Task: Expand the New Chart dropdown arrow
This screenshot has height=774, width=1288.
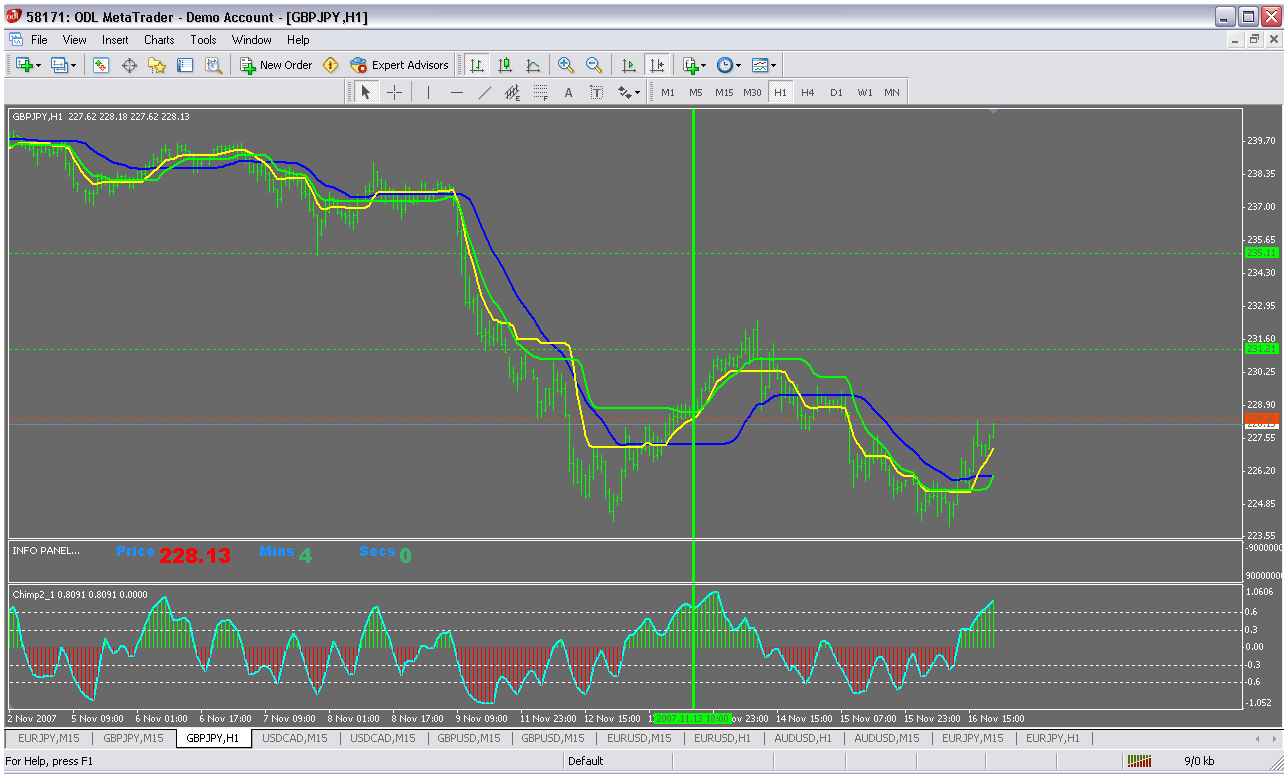Action: (38, 65)
